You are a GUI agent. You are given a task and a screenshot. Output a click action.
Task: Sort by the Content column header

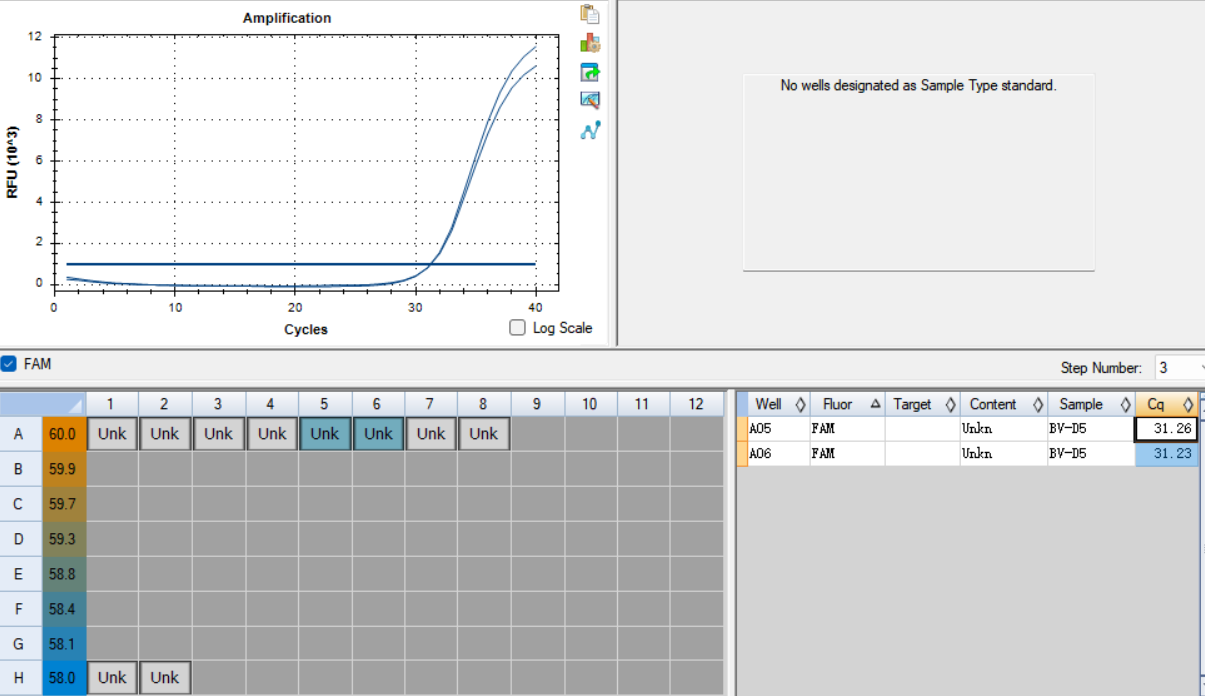pos(1003,404)
